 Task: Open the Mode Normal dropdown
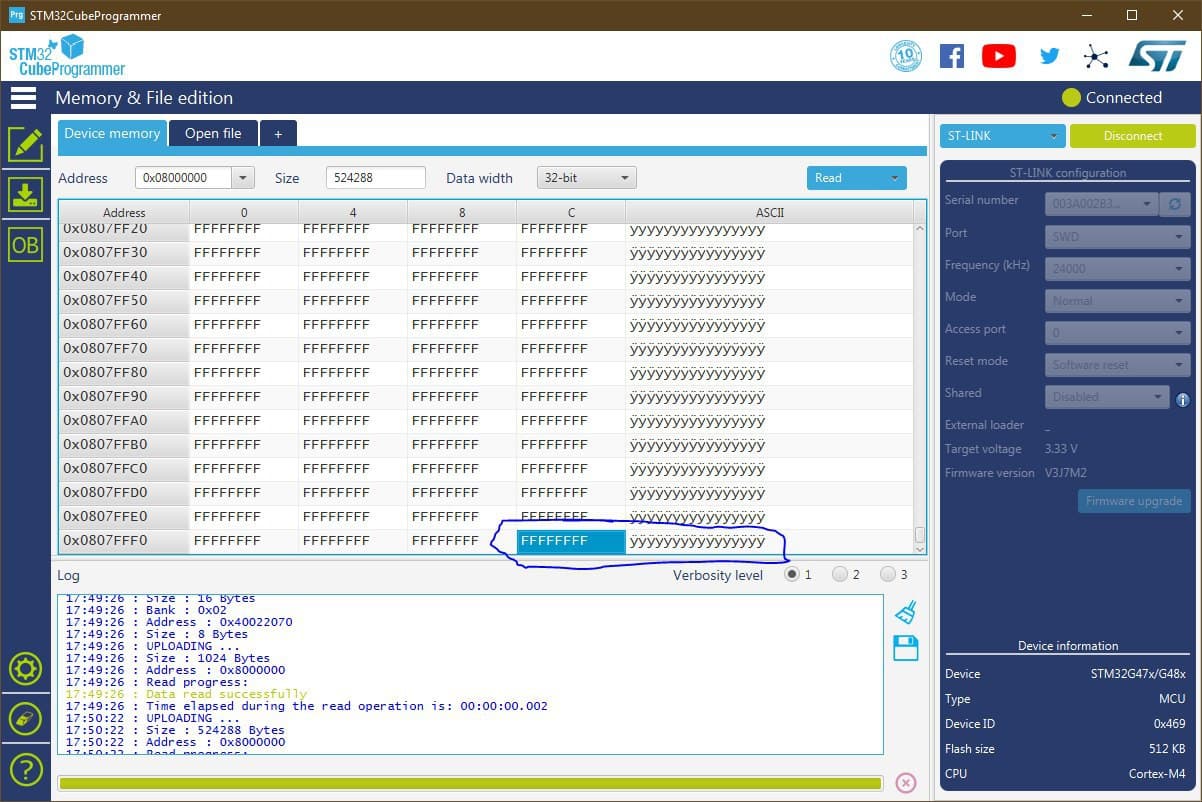point(1117,301)
